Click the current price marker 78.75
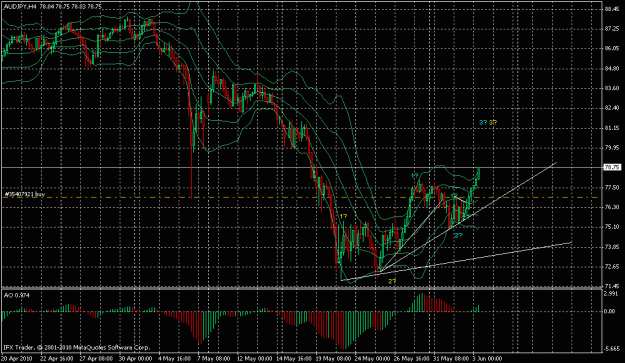 (x=612, y=167)
